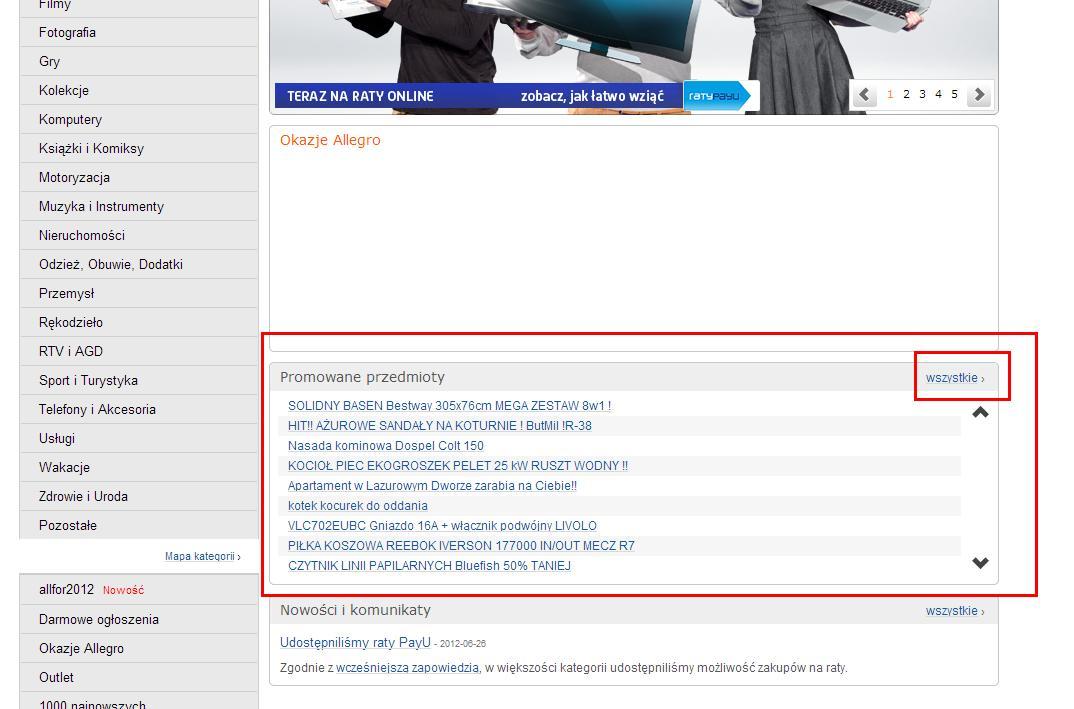Switch banner to slide 3
1074x709 pixels.
[922, 95]
